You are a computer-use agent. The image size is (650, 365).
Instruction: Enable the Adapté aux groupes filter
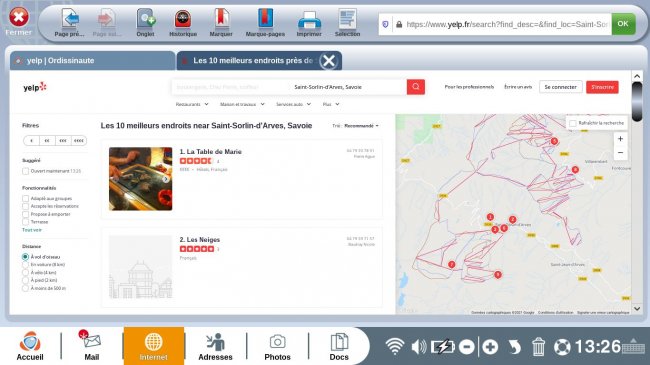pyautogui.click(x=25, y=199)
